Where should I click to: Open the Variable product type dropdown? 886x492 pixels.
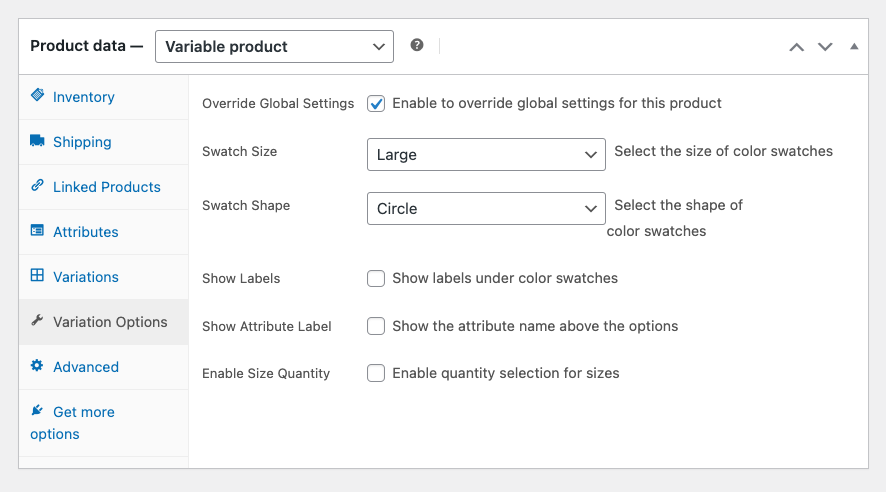[x=275, y=46]
